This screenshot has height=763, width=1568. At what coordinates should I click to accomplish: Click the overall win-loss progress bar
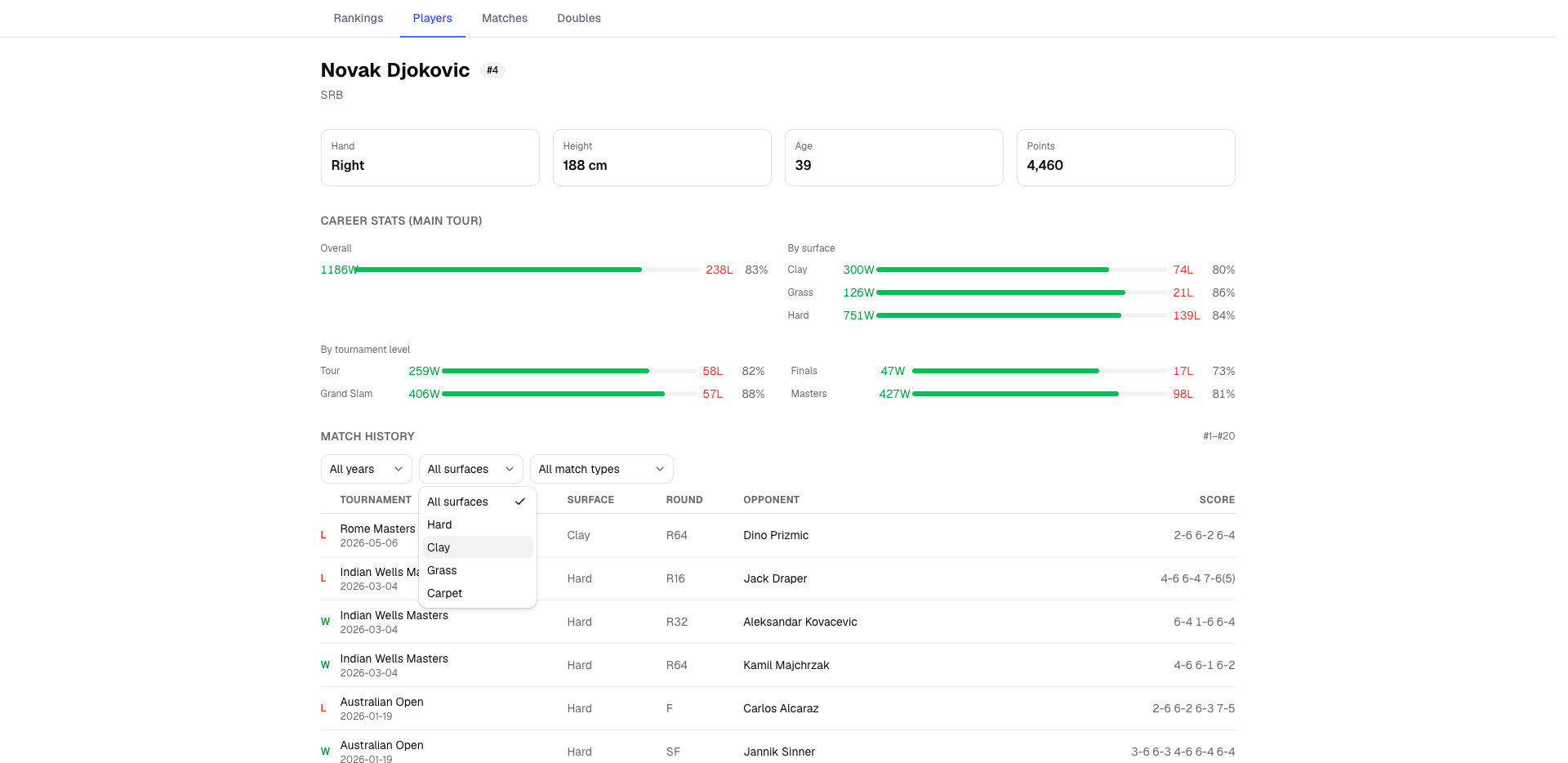coord(527,270)
